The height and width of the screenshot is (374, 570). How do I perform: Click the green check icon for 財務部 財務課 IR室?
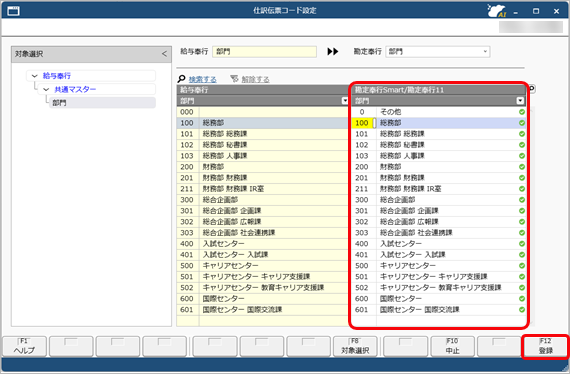(522, 189)
